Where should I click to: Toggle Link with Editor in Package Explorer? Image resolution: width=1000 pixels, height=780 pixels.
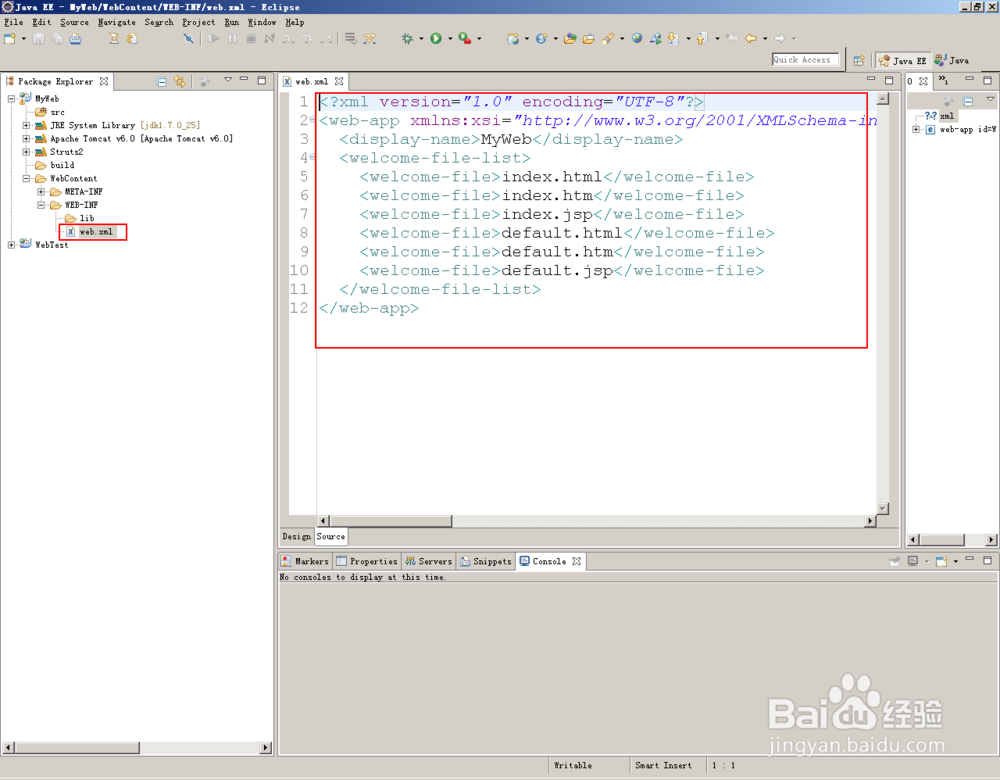coord(180,82)
